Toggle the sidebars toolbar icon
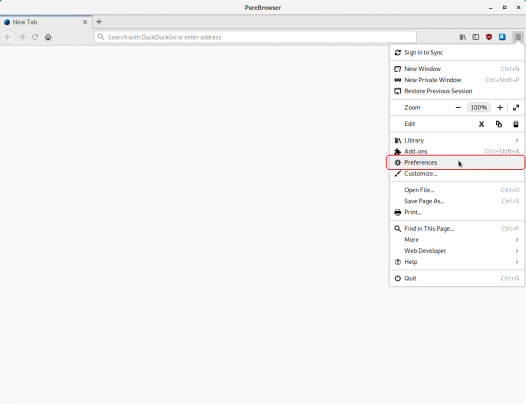This screenshot has width=526, height=404. tap(476, 37)
